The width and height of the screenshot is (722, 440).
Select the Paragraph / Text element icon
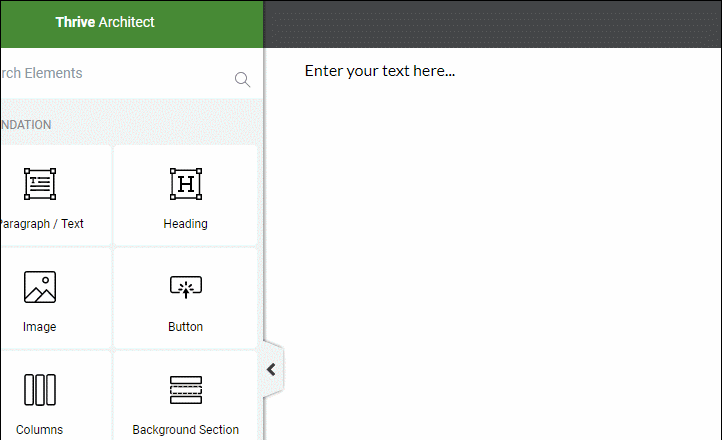(x=40, y=184)
